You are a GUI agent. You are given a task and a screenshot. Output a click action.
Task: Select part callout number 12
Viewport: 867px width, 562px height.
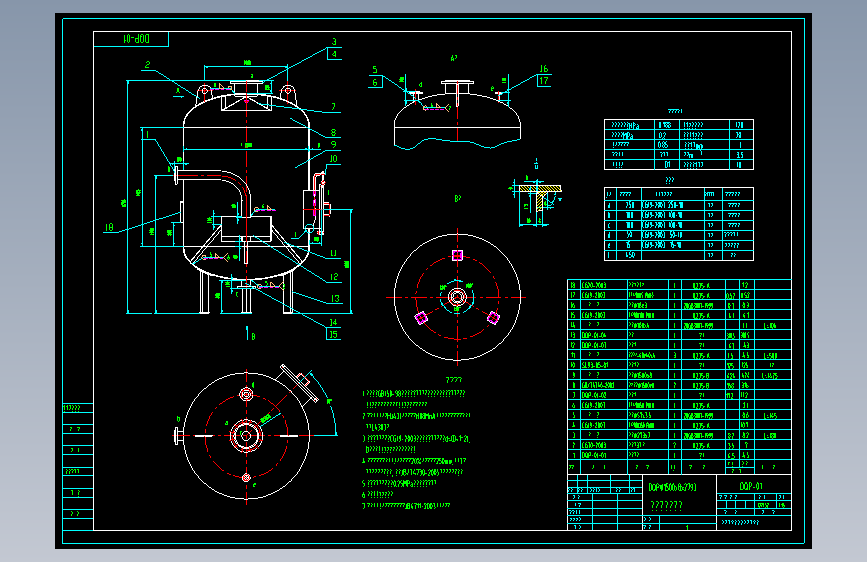click(x=334, y=277)
